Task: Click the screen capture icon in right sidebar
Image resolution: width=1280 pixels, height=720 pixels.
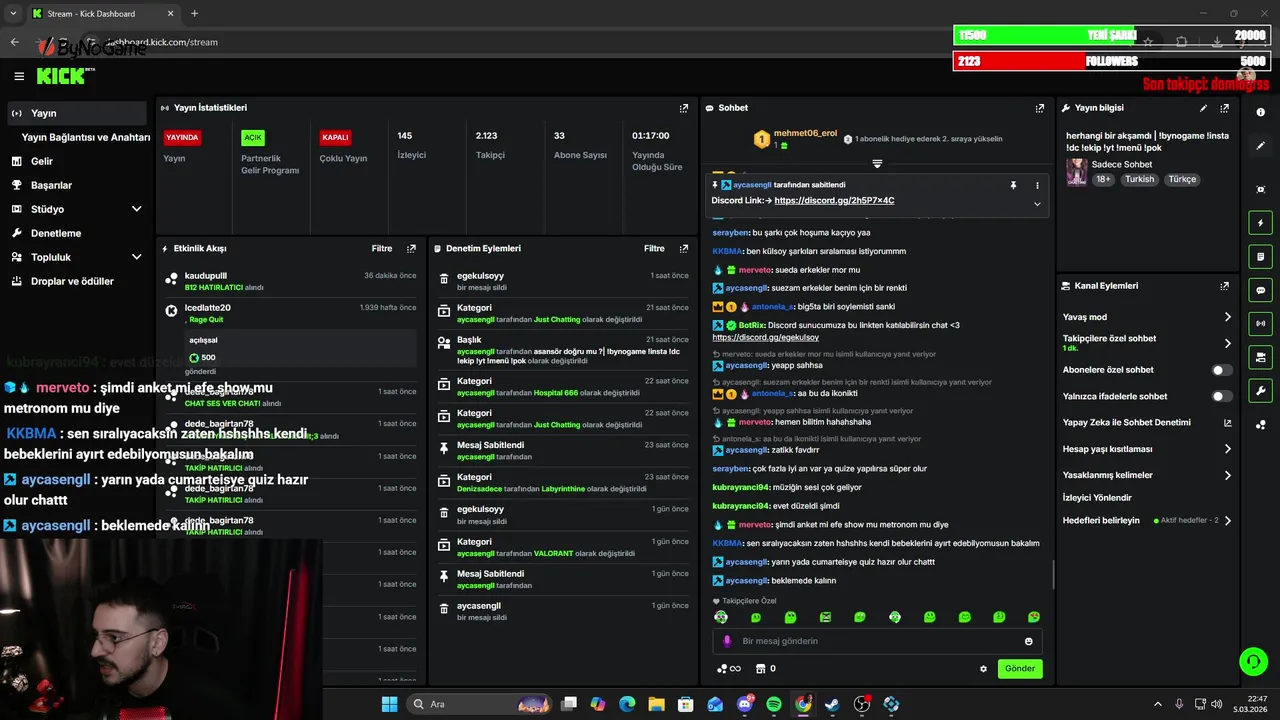Action: [x=1260, y=189]
